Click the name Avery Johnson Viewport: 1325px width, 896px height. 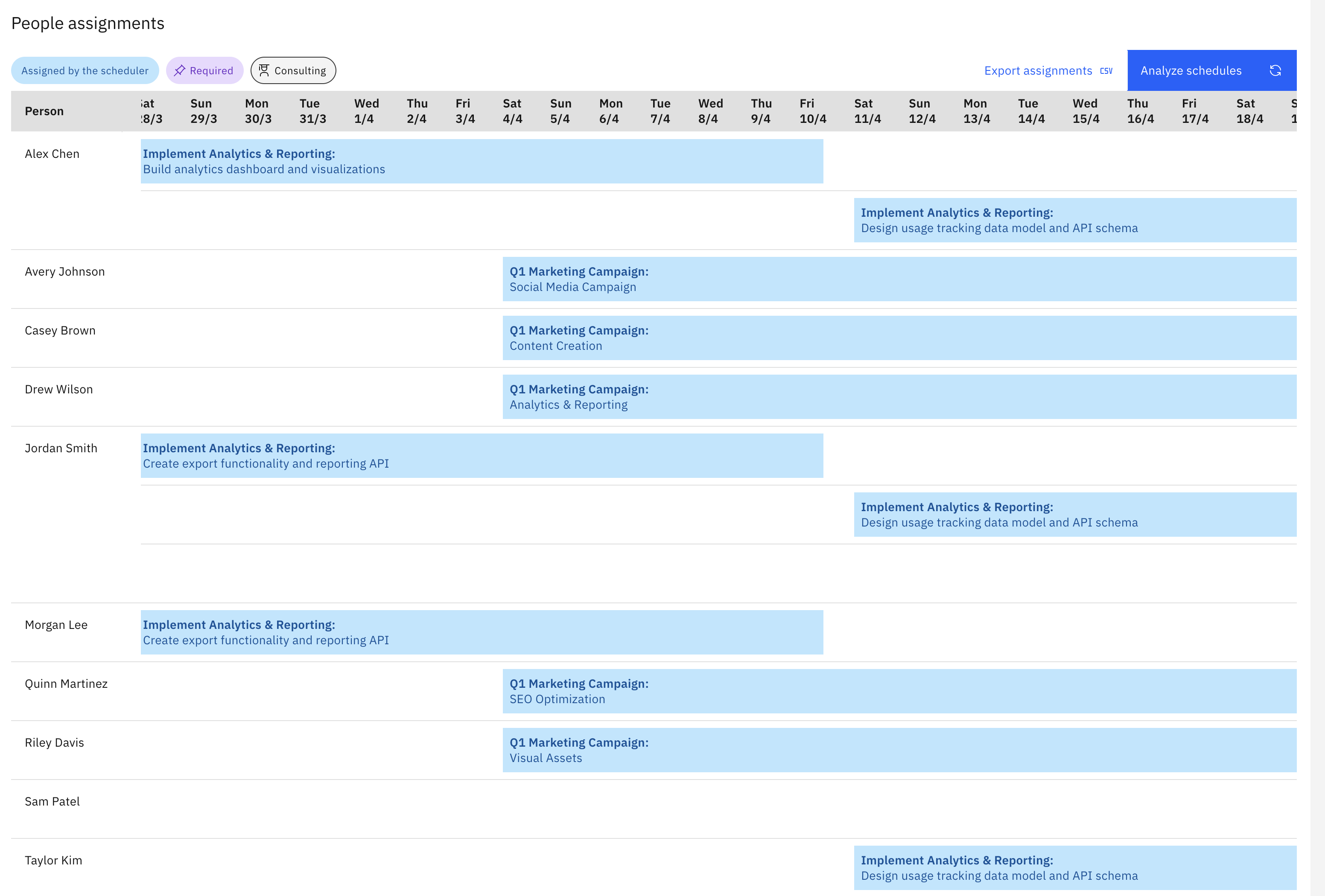65,272
